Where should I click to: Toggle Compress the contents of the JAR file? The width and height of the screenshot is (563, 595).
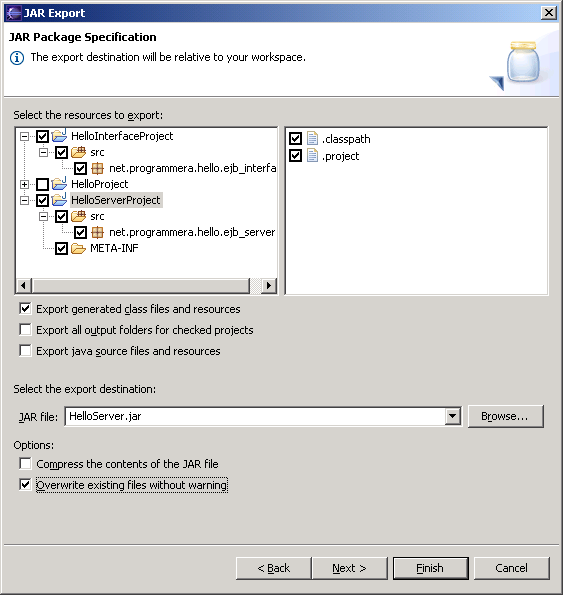(x=25, y=463)
